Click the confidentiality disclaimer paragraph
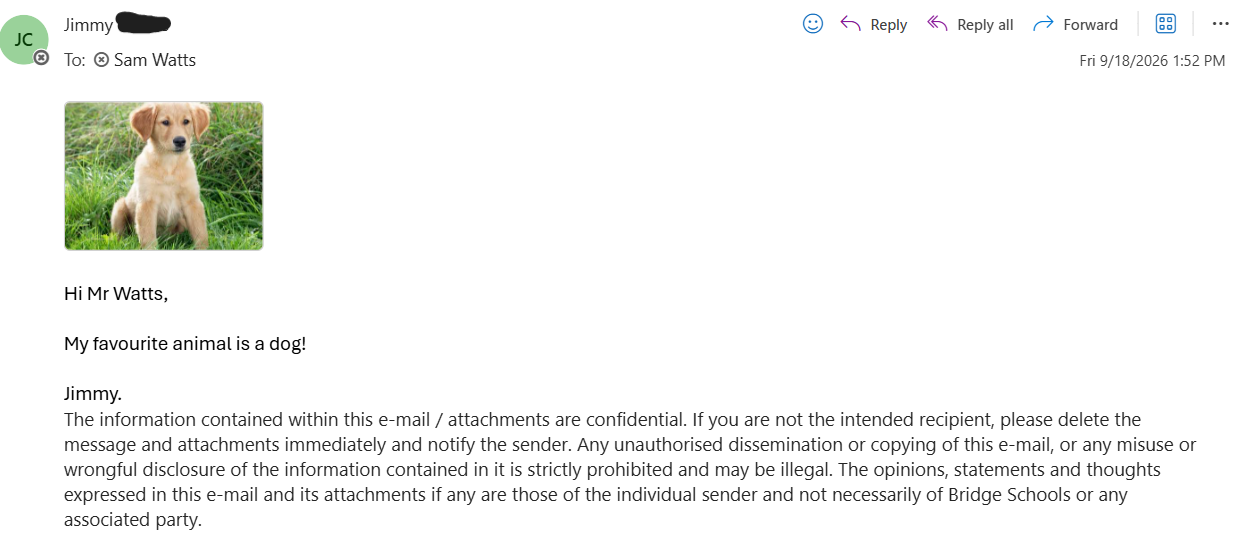Image resolution: width=1239 pixels, height=541 pixels. click(630, 470)
